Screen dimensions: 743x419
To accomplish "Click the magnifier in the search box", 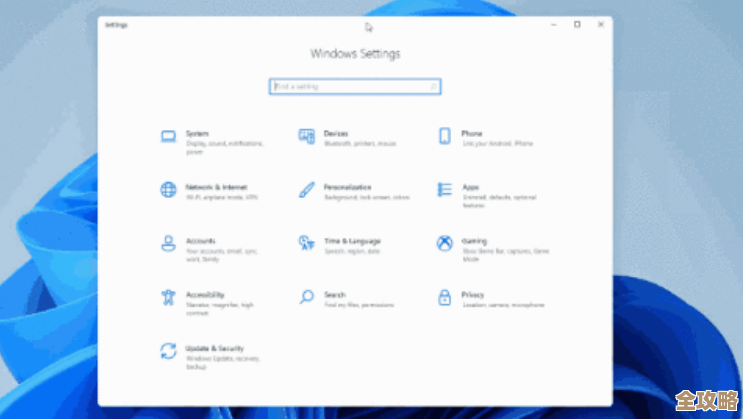I will pos(433,87).
